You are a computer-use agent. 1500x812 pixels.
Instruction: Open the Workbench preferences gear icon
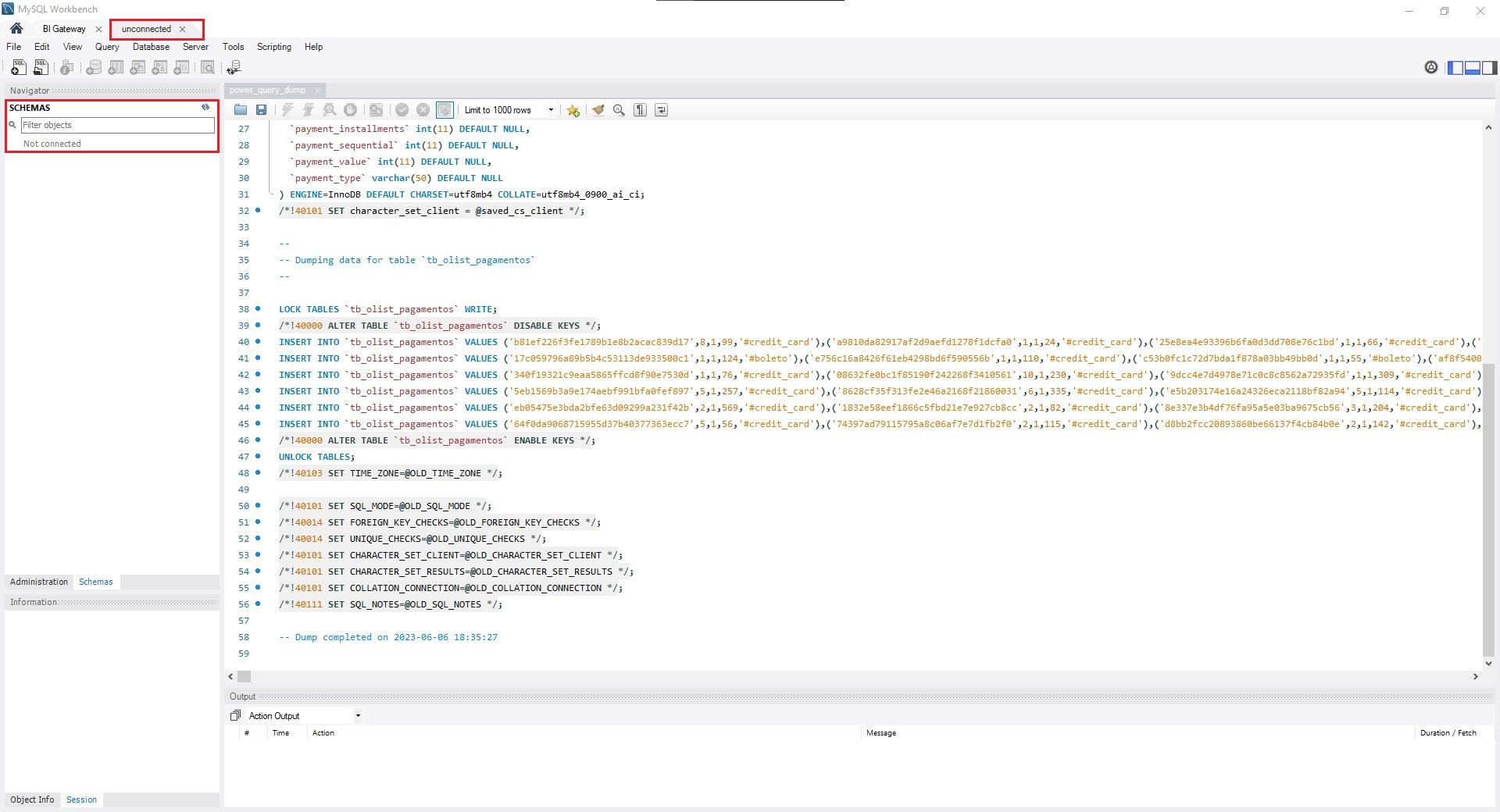tap(1430, 67)
